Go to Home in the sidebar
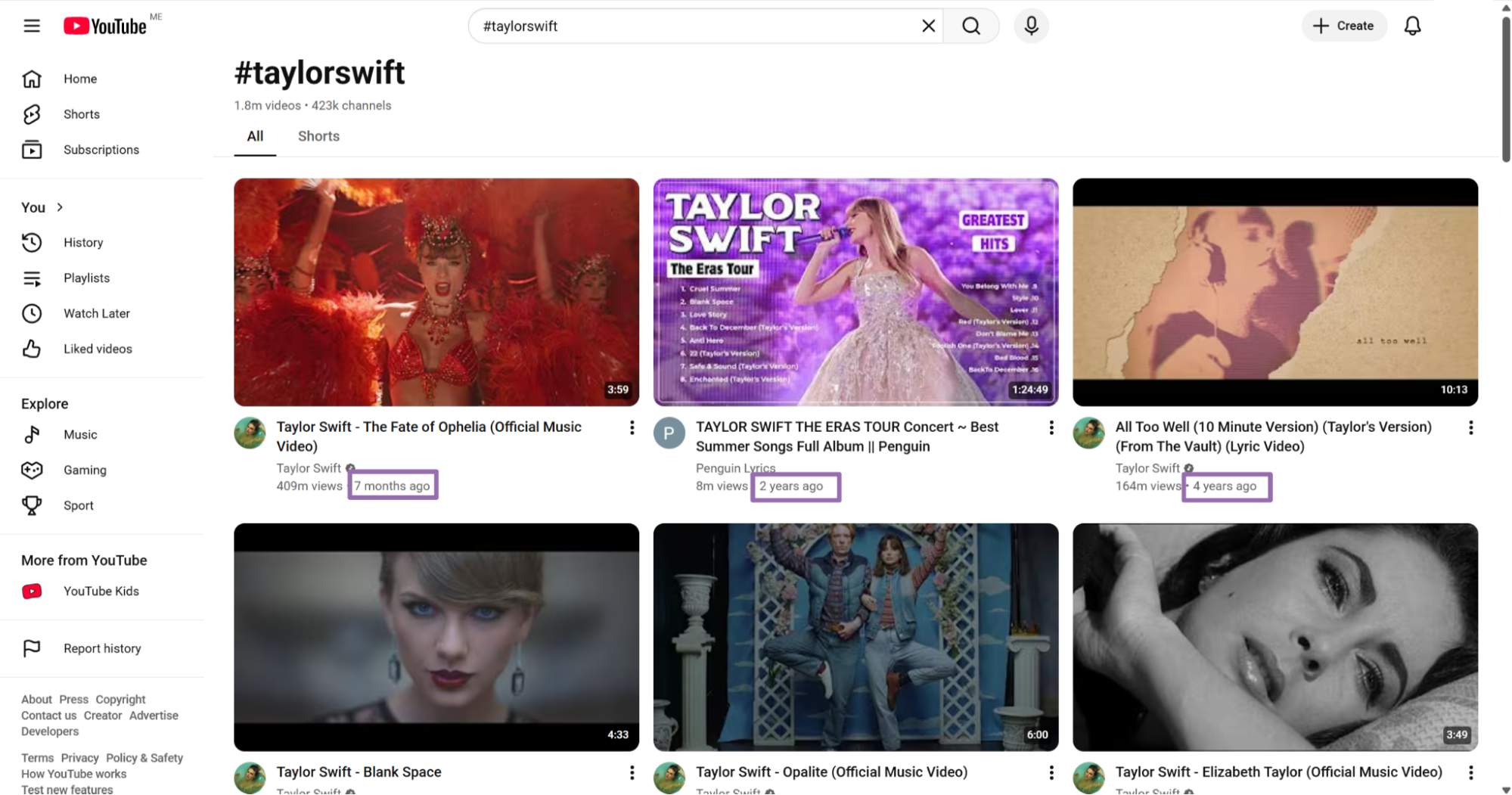Viewport: 1512px width, 795px height. [x=102, y=79]
